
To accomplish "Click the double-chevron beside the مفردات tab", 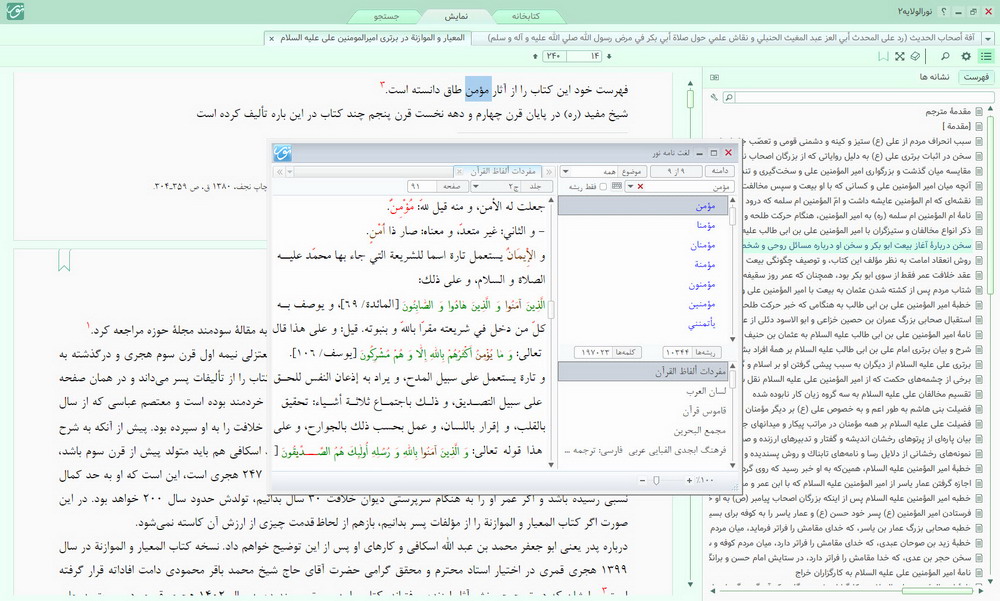I will coord(549,172).
